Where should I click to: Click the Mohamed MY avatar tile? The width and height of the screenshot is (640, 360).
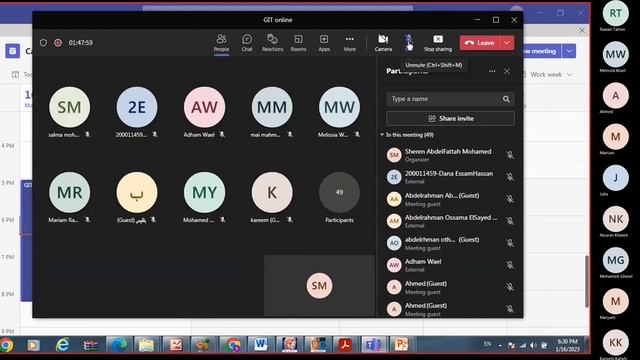click(204, 192)
